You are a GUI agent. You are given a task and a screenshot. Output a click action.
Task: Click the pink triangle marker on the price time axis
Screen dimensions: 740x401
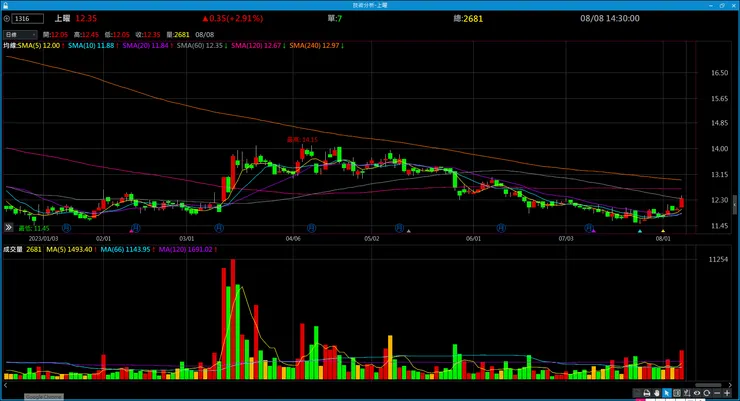[131, 231]
